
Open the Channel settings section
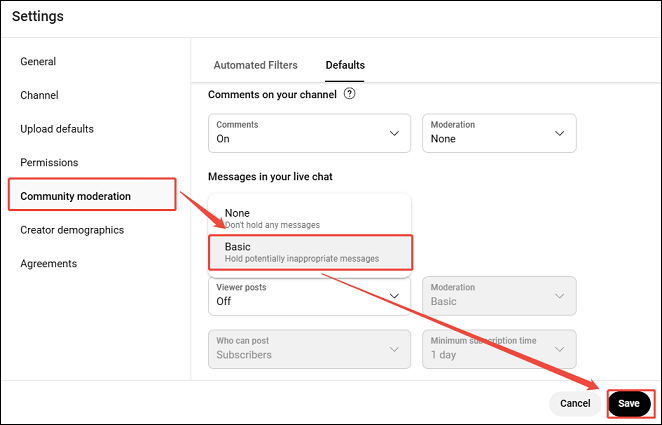point(39,95)
